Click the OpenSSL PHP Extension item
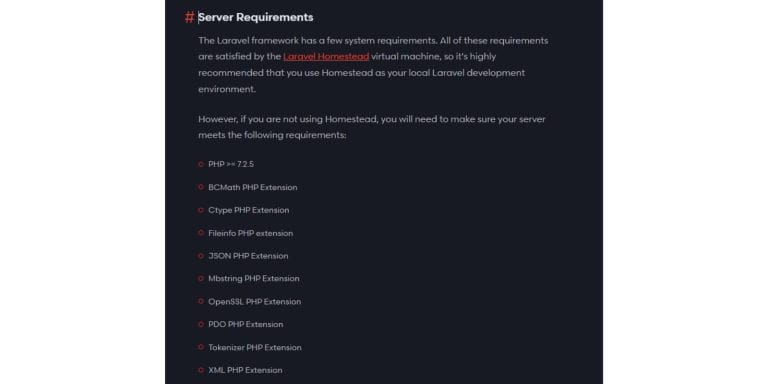Viewport: 768px width, 384px height. tap(255, 302)
